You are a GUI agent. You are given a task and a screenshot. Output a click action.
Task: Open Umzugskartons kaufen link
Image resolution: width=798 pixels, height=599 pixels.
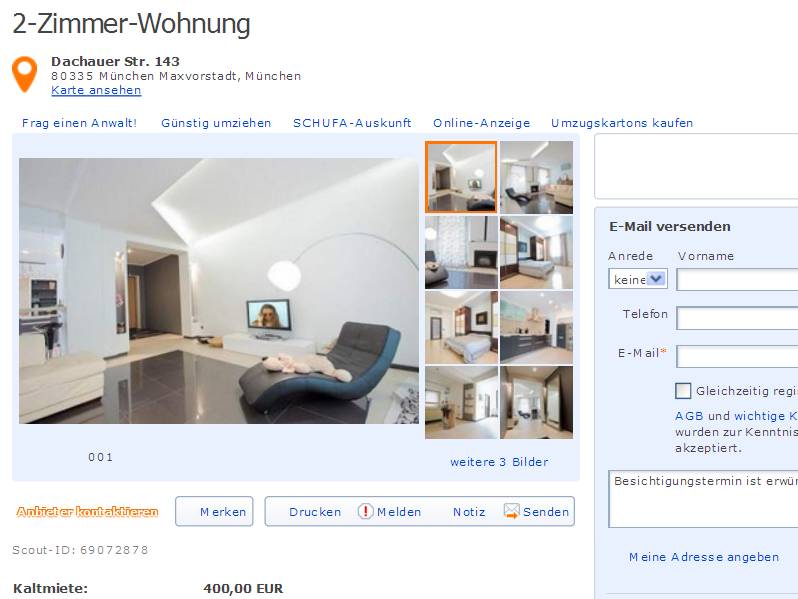(x=622, y=123)
